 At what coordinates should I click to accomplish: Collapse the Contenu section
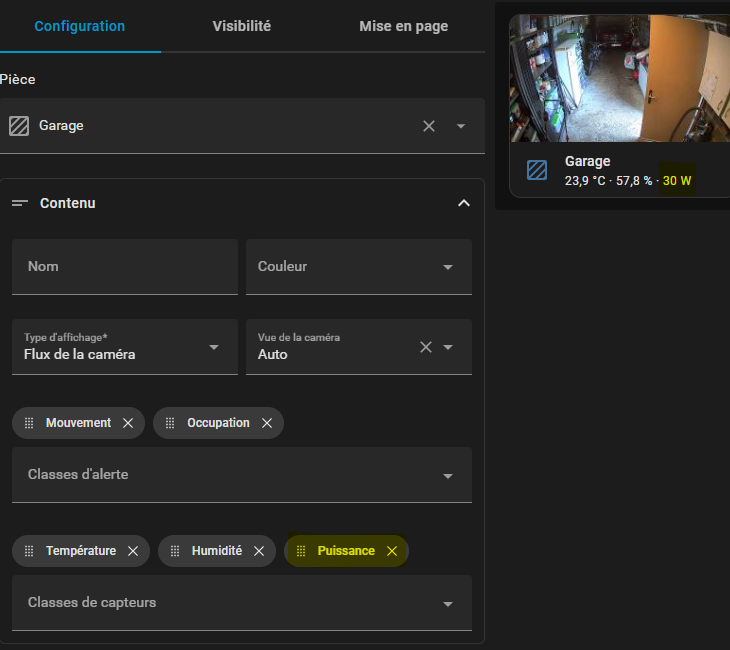click(463, 203)
